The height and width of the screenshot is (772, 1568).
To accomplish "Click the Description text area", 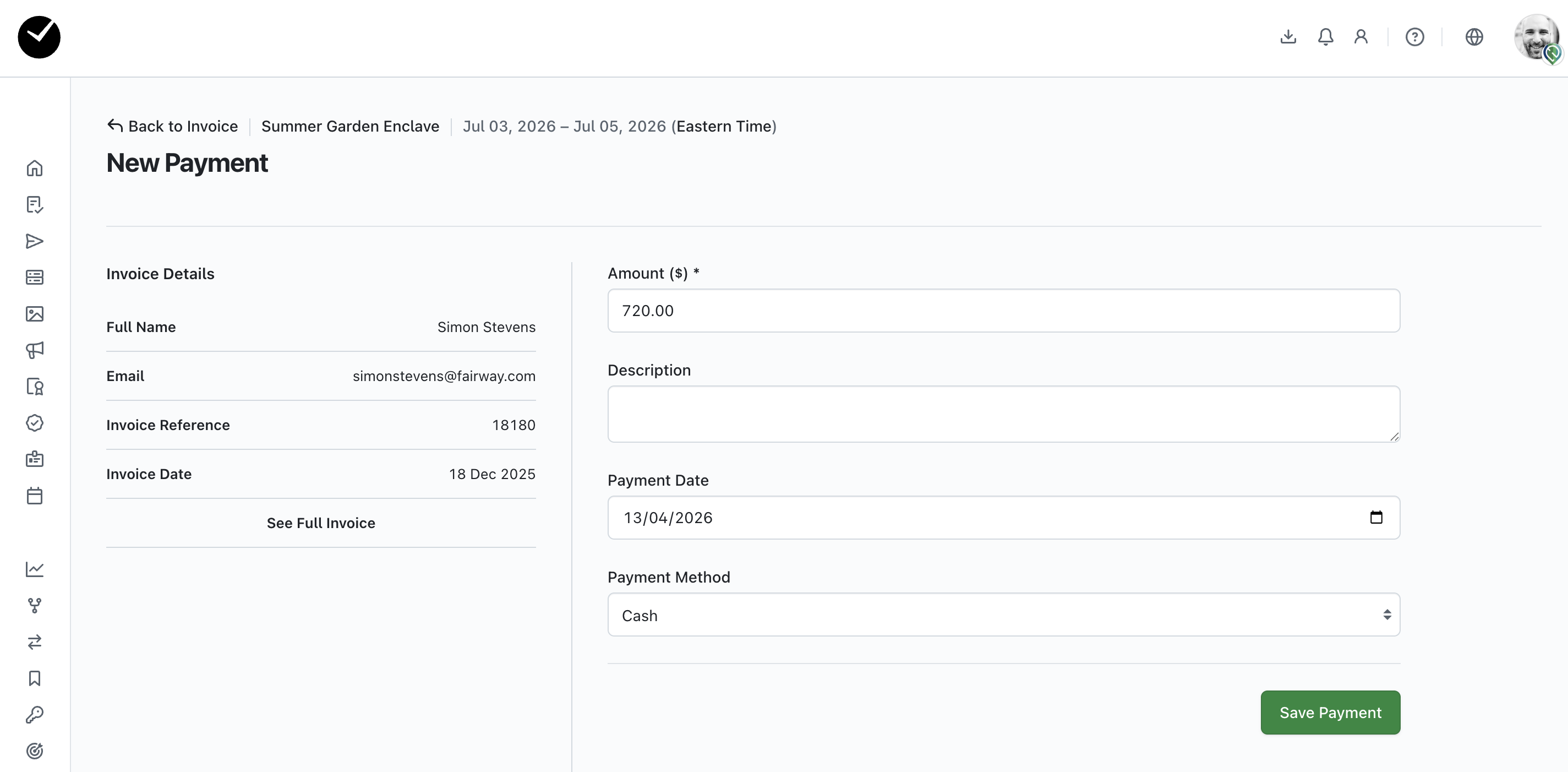I will [1003, 414].
